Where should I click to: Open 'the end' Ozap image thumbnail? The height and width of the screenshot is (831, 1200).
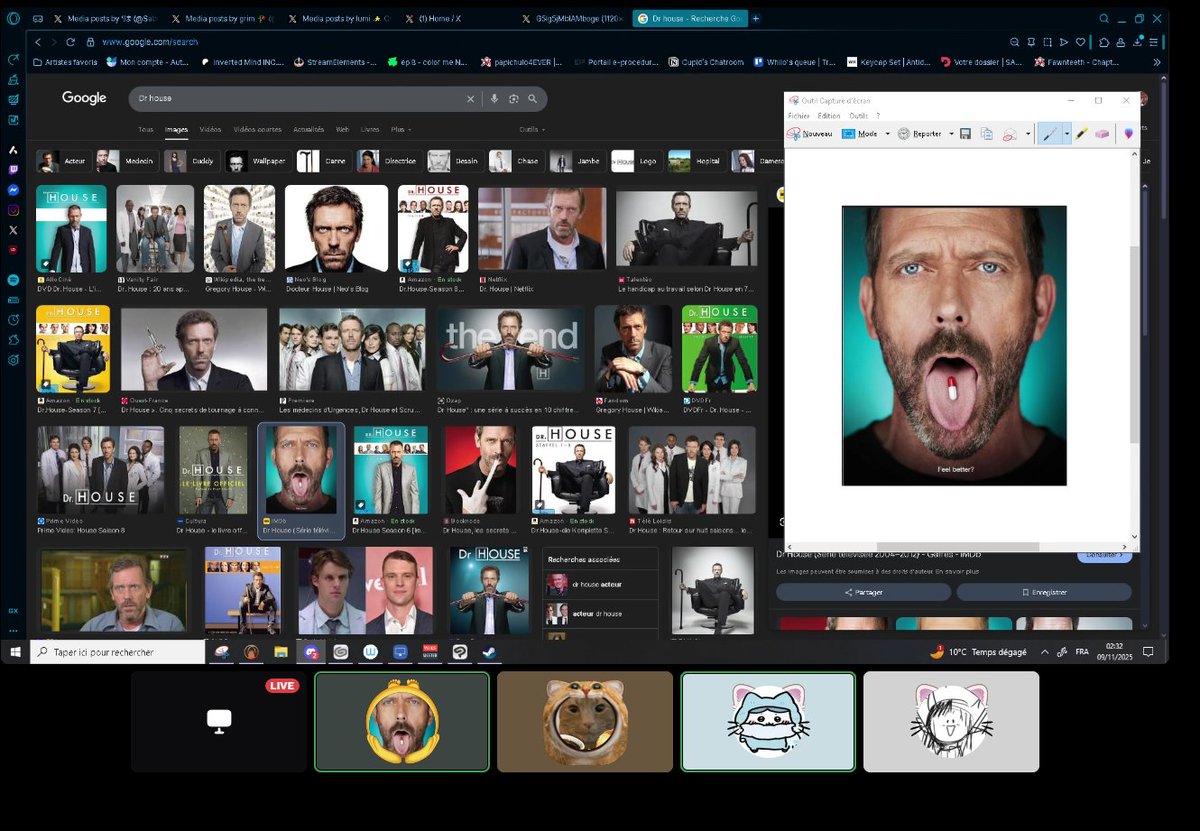510,348
